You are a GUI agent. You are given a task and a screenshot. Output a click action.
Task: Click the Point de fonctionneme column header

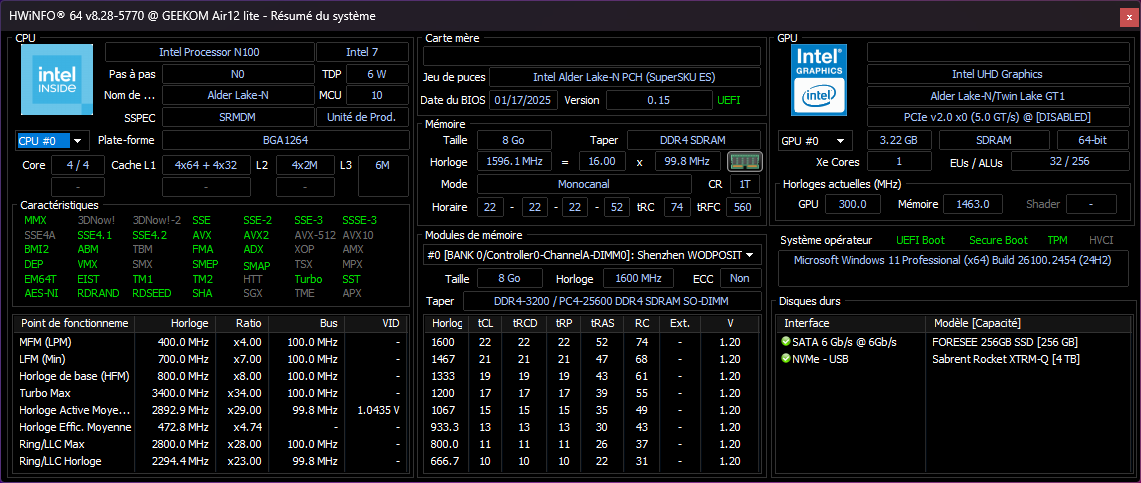[x=74, y=323]
